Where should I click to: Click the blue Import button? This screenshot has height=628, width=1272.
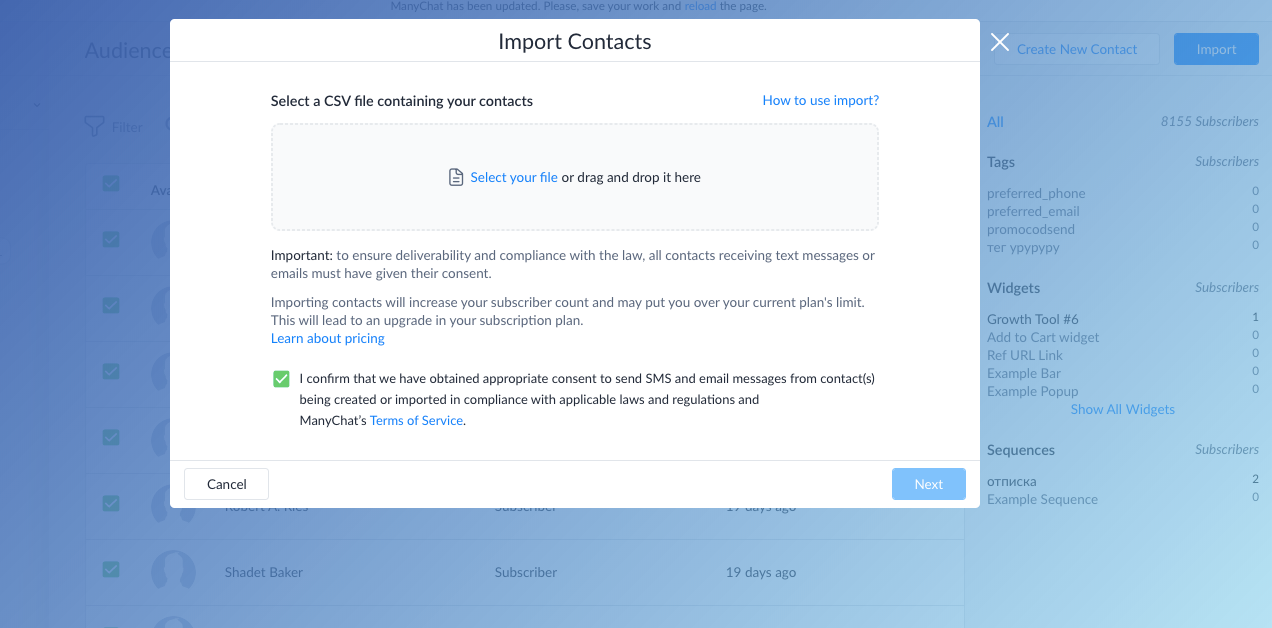coord(1216,49)
